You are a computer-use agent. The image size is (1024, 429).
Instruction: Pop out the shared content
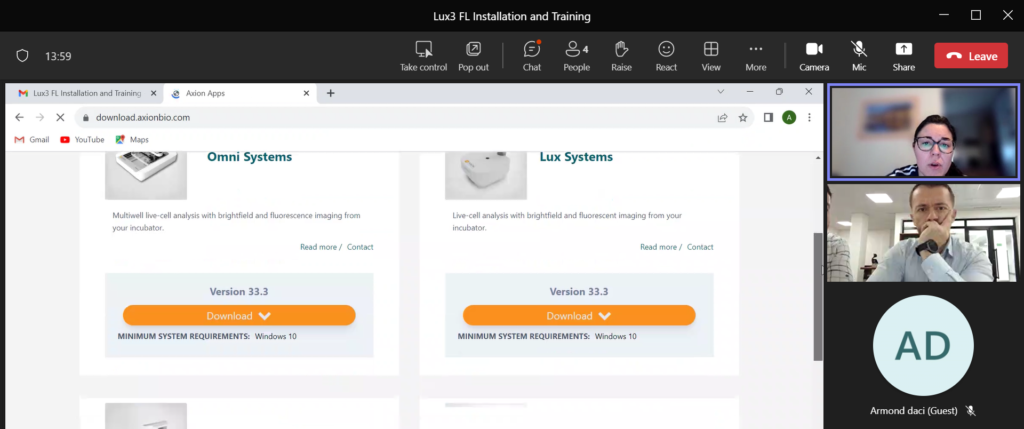pos(473,56)
